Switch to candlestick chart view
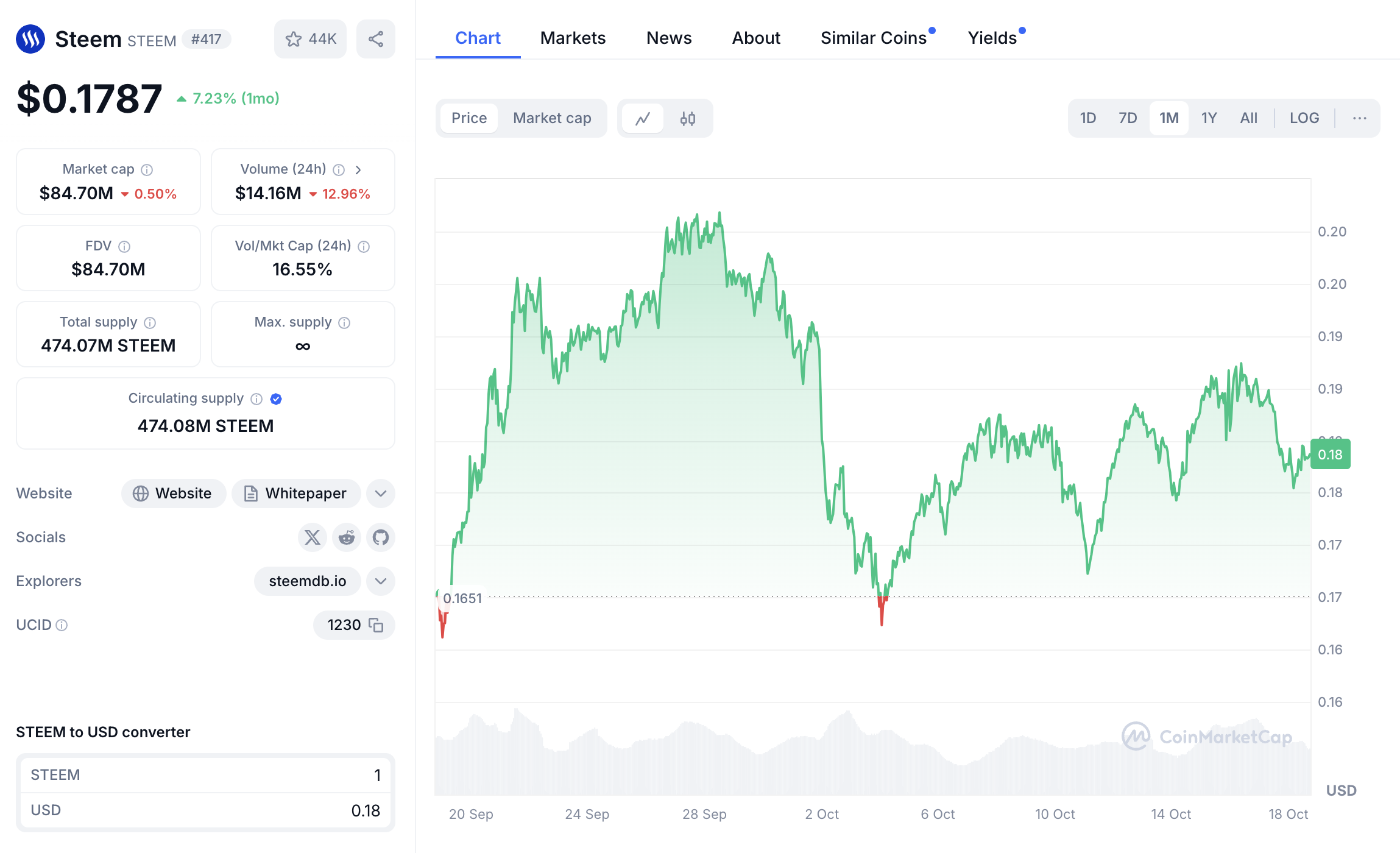 688,118
